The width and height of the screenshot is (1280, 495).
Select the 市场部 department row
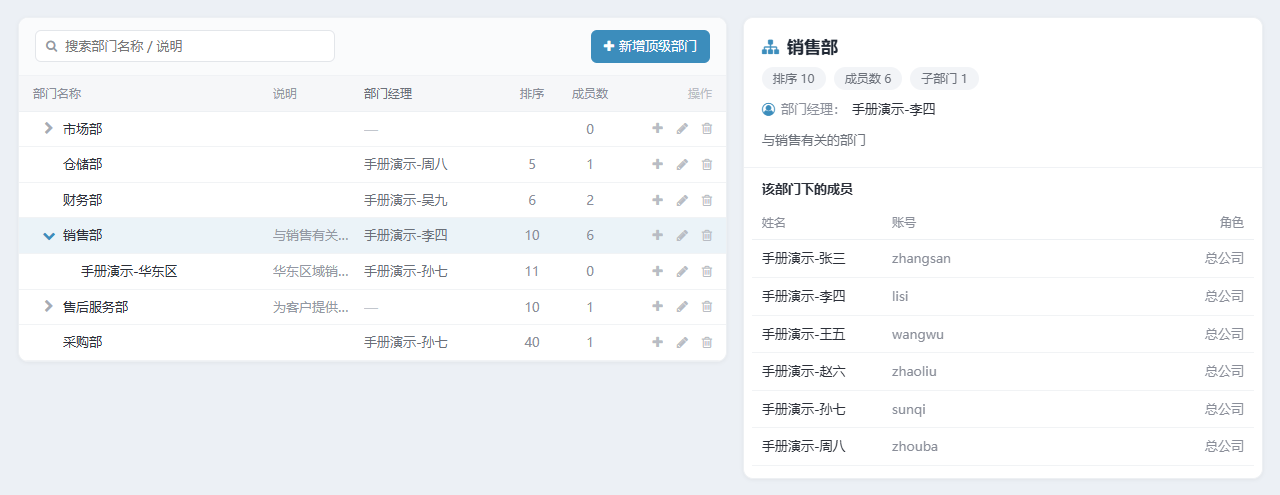coord(372,129)
